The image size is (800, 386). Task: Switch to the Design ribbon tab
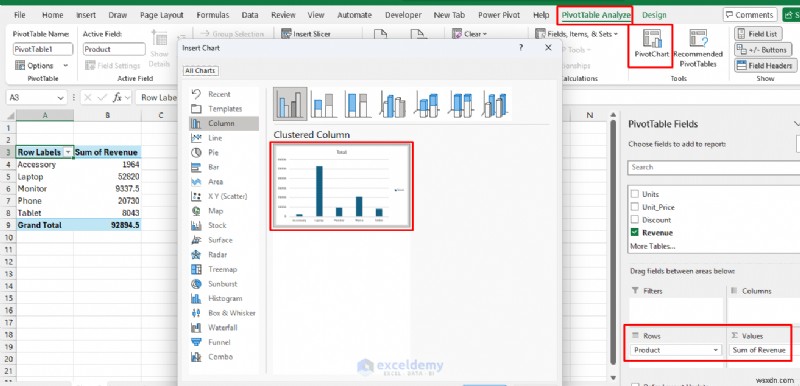point(655,15)
